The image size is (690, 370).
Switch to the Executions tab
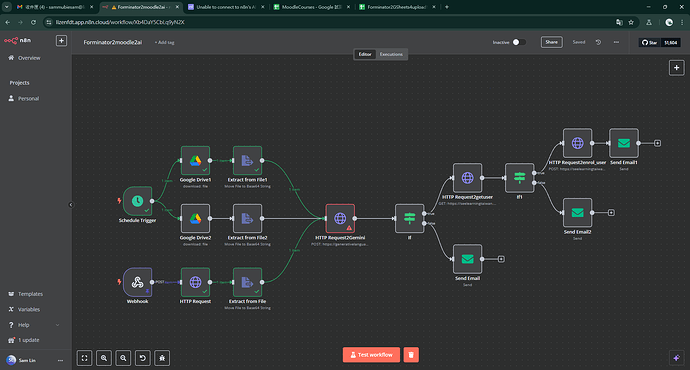[x=391, y=54]
